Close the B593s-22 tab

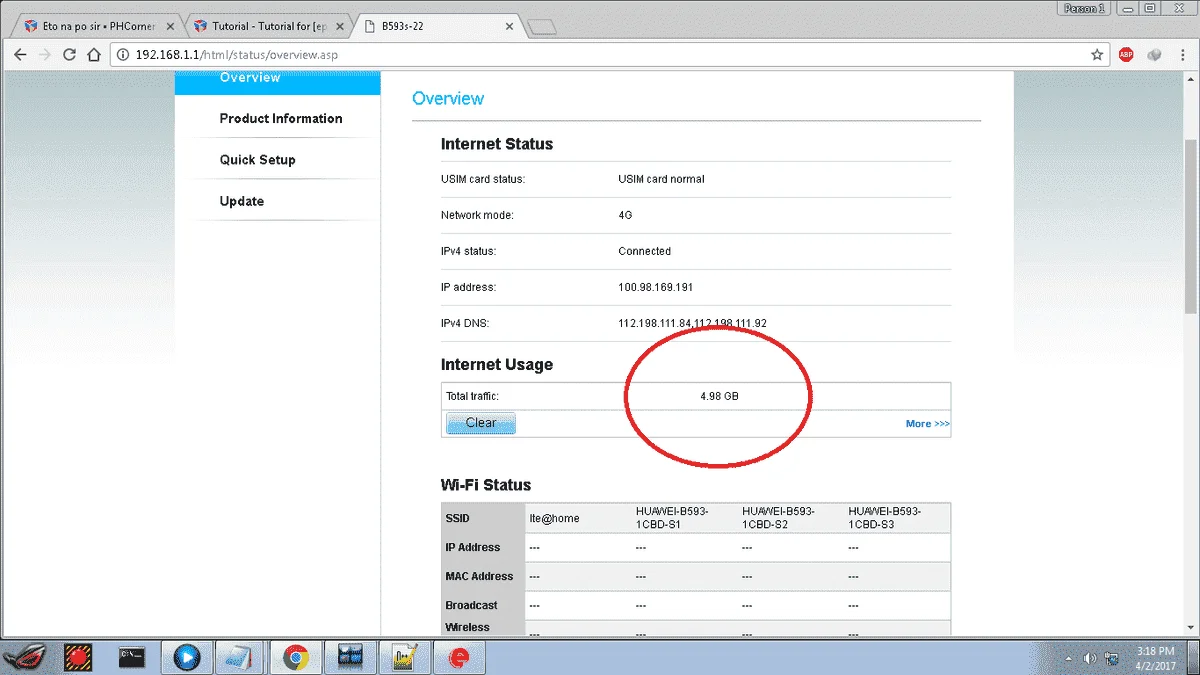pos(508,26)
